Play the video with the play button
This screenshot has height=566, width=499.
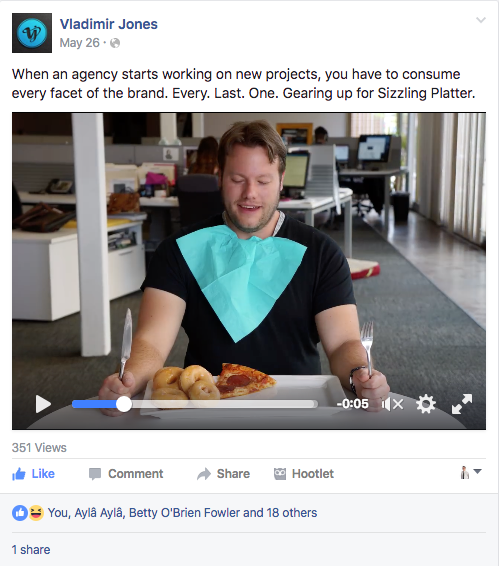[43, 404]
